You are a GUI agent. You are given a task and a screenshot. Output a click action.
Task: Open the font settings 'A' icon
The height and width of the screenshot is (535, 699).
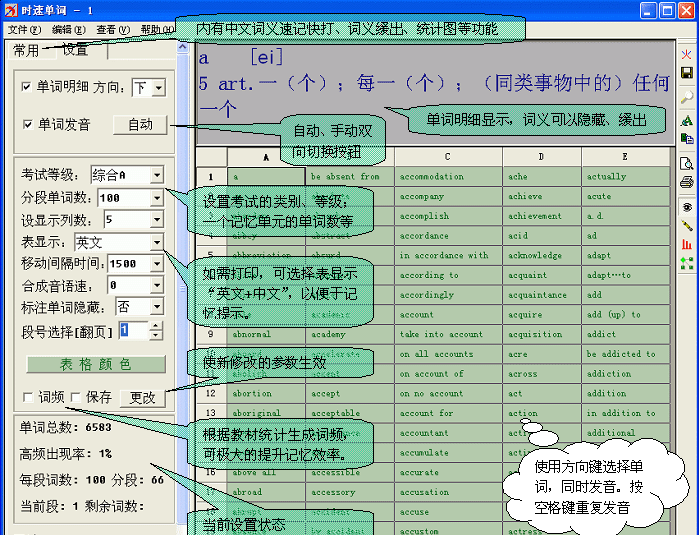(x=687, y=120)
